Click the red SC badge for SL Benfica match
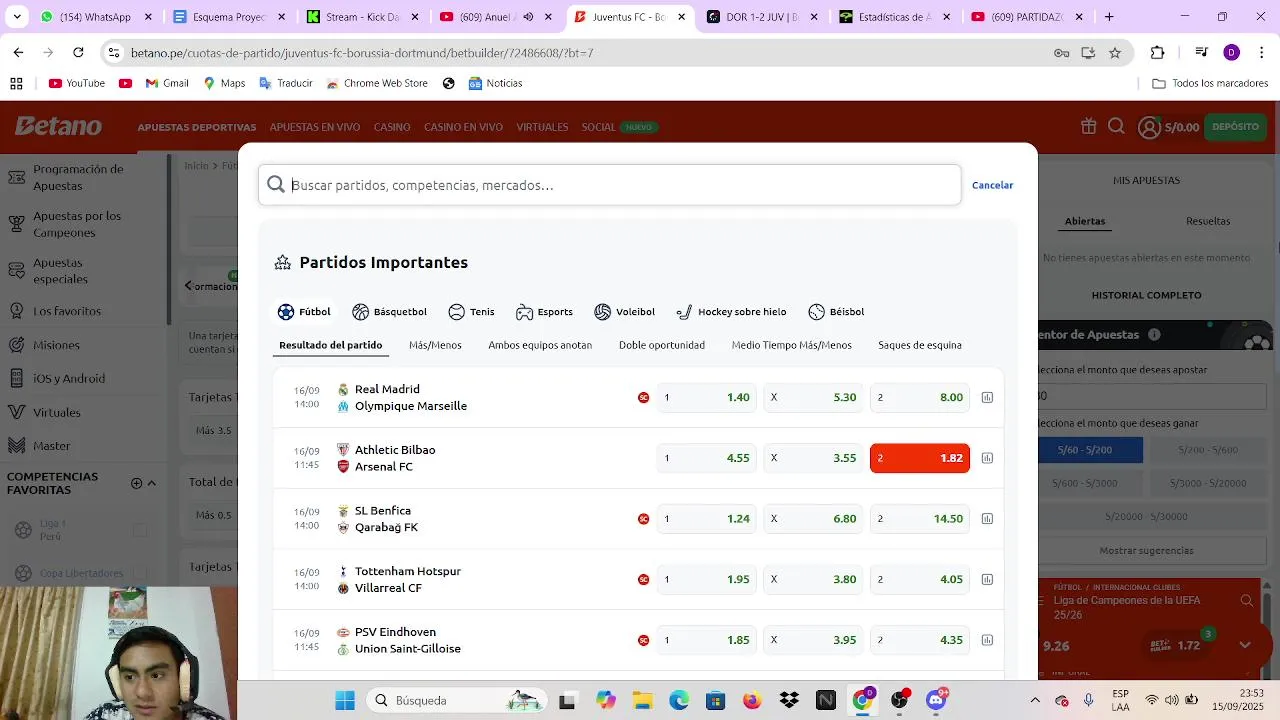Viewport: 1280px width, 720px height. click(643, 519)
